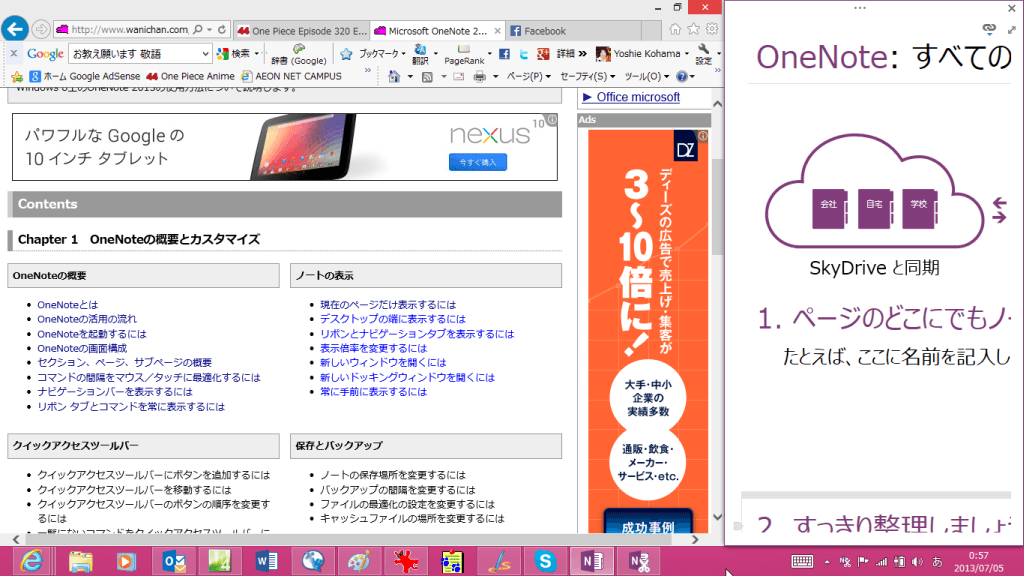Open the OneNoteとは link
The width and height of the screenshot is (1024, 576).
coord(67,305)
